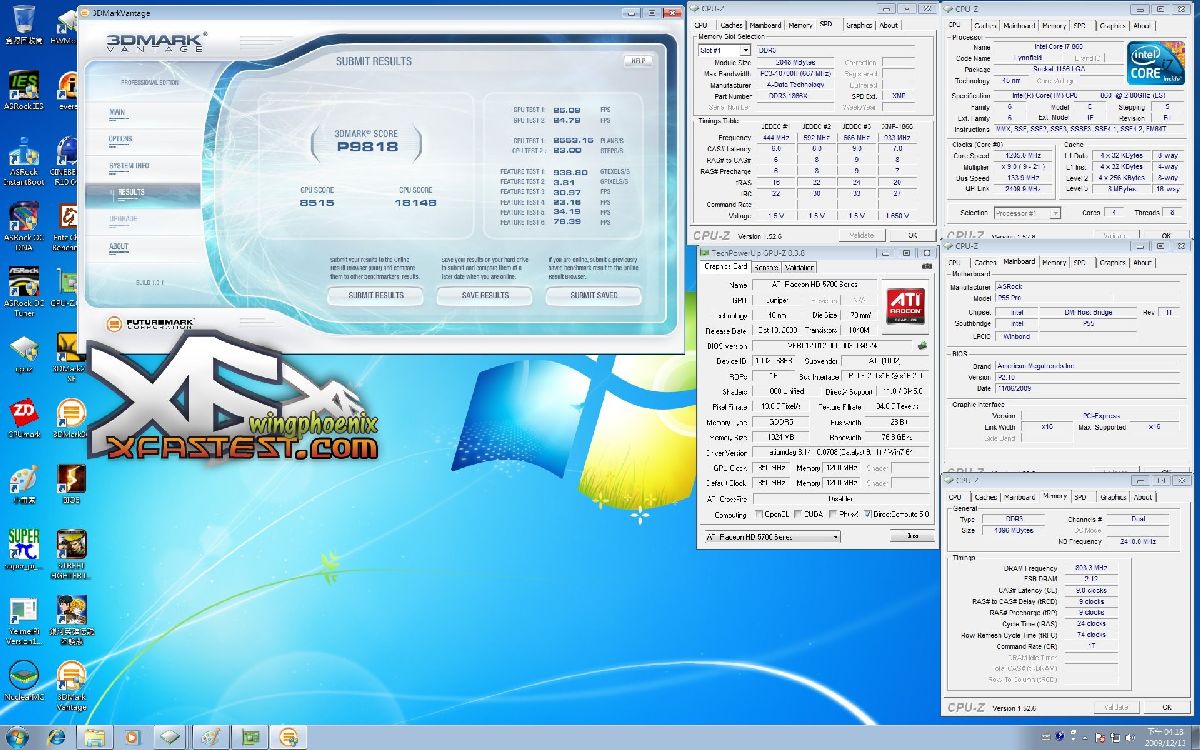
Task: Click the Intel Core i7 logo in CPU-Z
Action: (x=1157, y=63)
